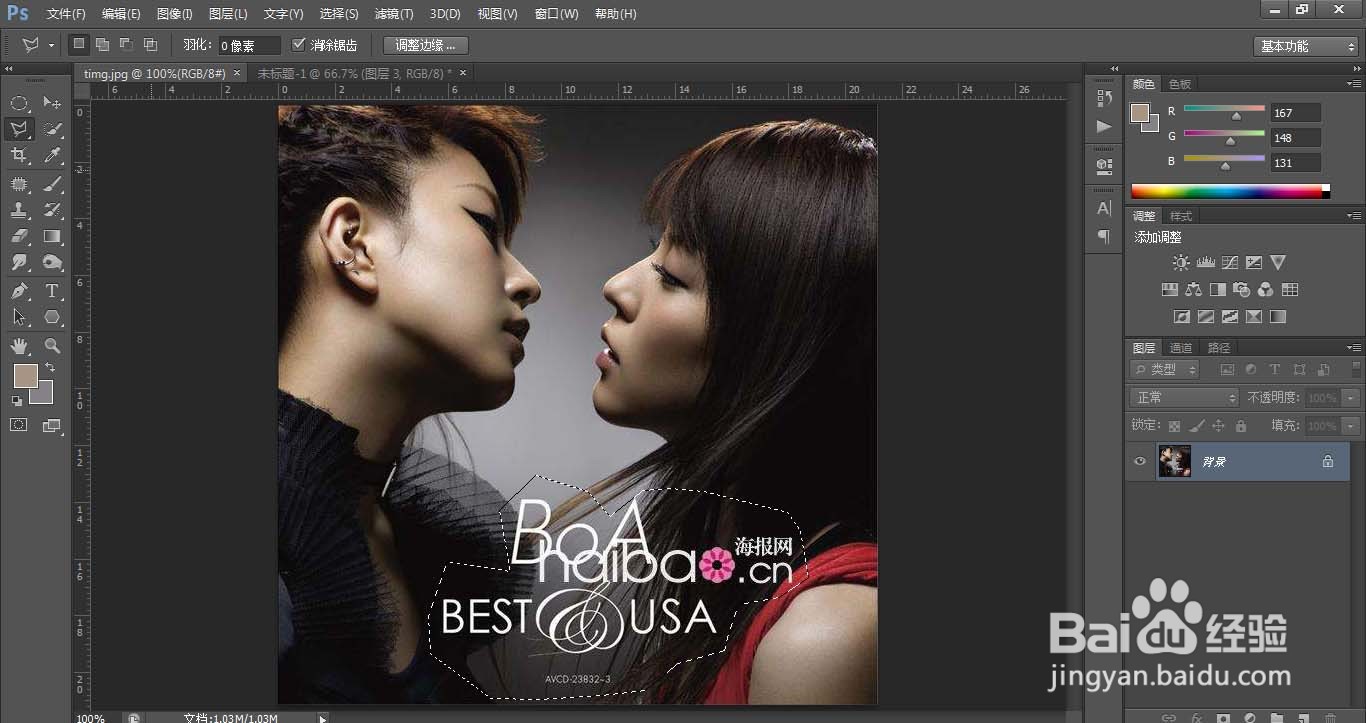Viewport: 1366px width, 723px height.
Task: Add a Curves adjustment
Action: coord(1229,263)
